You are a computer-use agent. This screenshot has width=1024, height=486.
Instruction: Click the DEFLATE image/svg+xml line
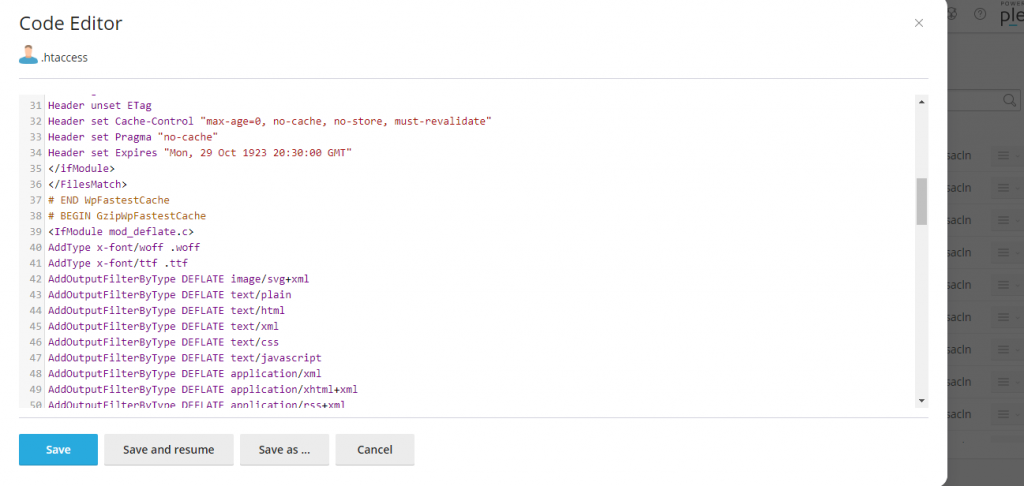(x=178, y=279)
